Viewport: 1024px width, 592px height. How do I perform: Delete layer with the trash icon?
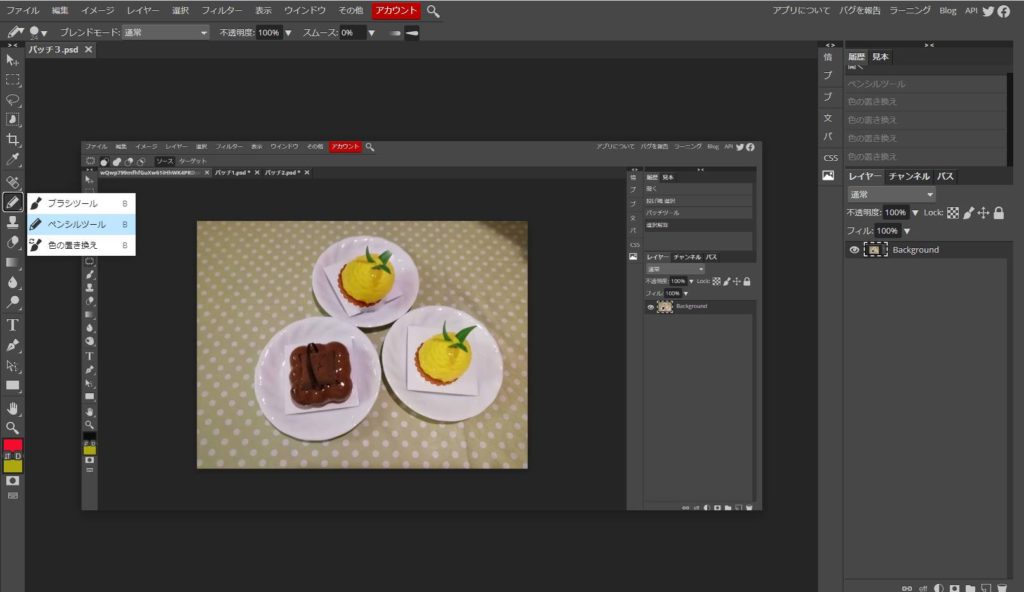[1001, 587]
